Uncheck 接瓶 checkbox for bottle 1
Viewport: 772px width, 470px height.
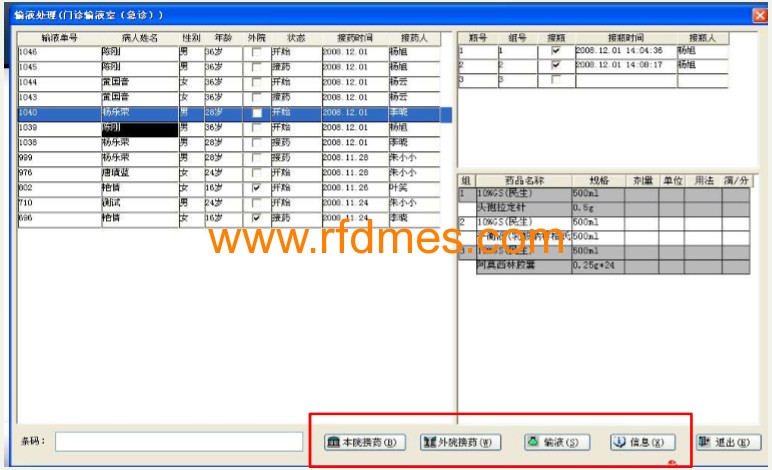(x=556, y=51)
